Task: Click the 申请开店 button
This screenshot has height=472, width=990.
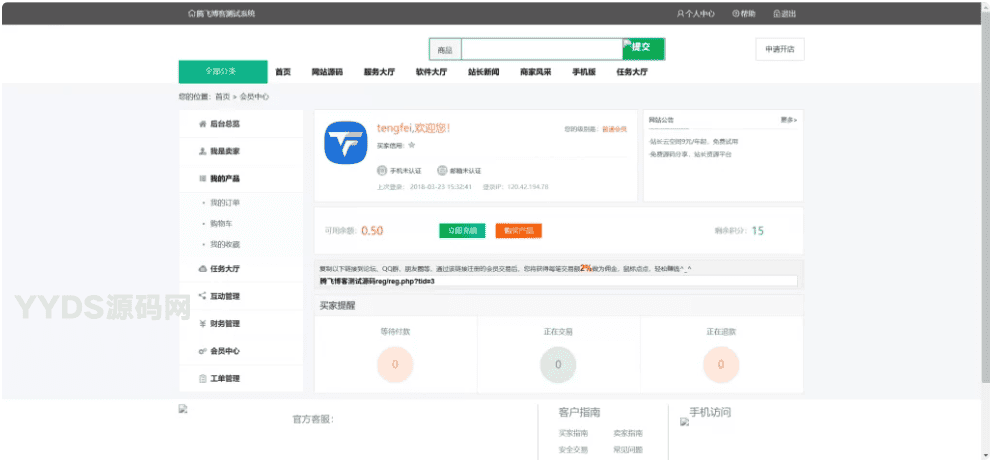Action: tap(780, 49)
